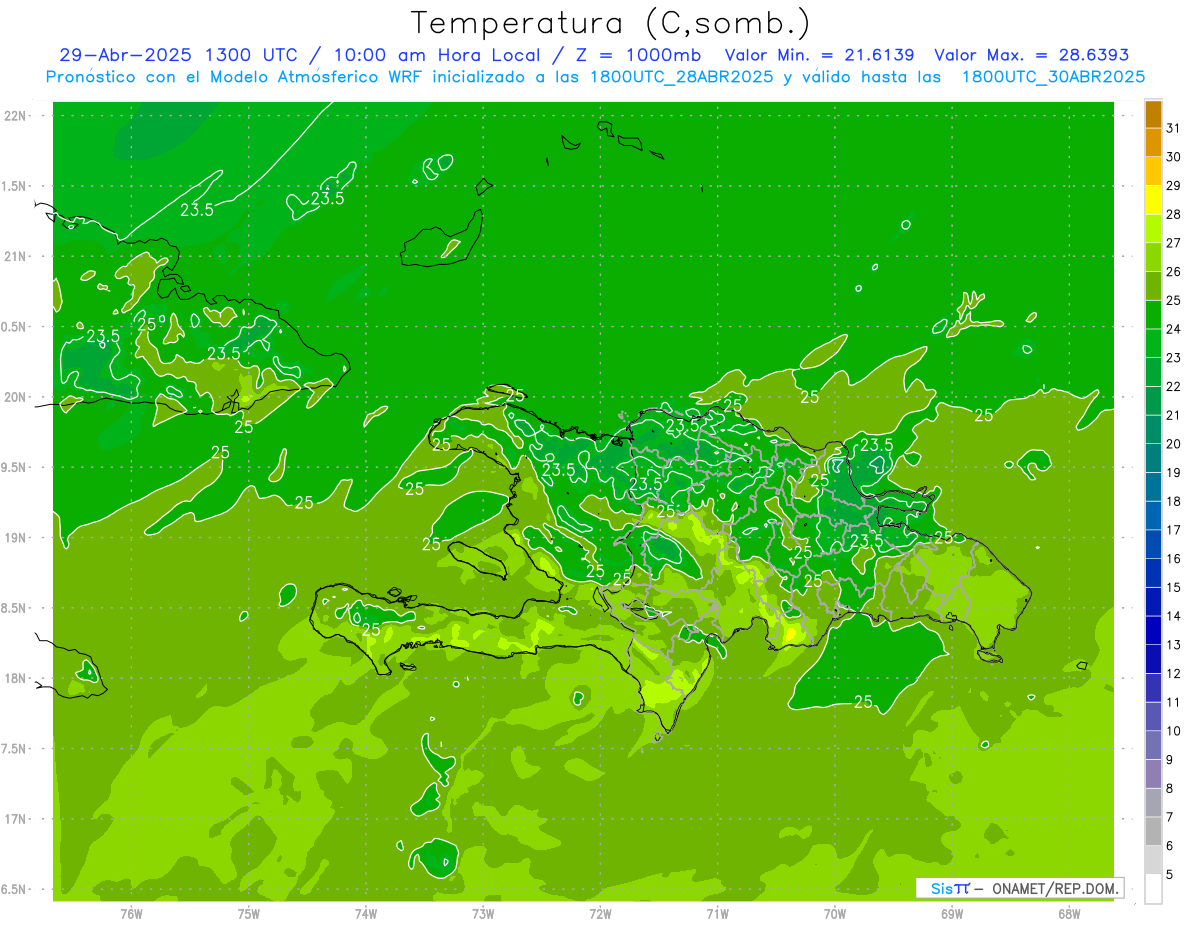The height and width of the screenshot is (927, 1200).
Task: Click the "19N" latitude label
Action: click(x=16, y=538)
